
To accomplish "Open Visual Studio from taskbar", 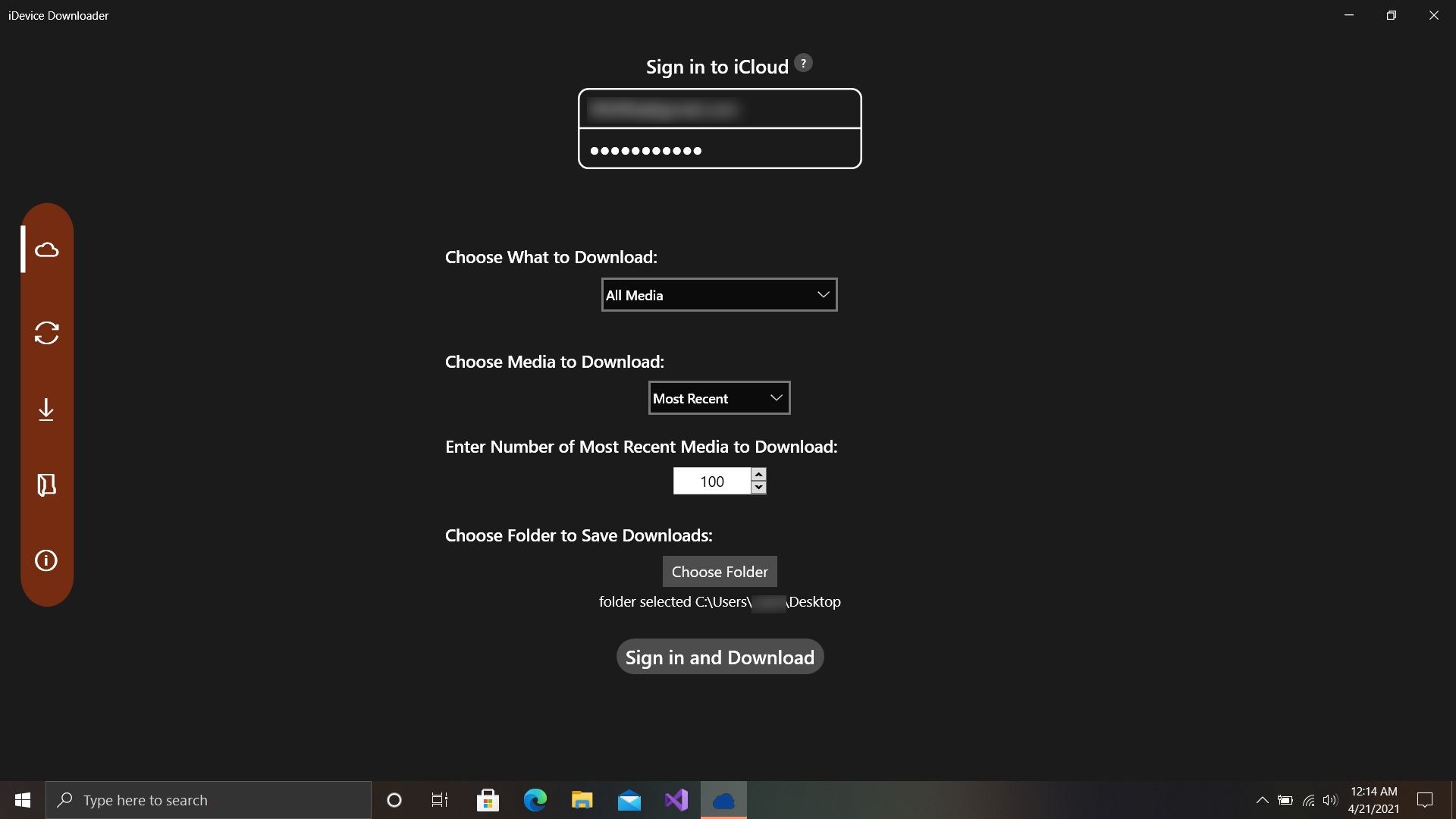I will pos(676,800).
